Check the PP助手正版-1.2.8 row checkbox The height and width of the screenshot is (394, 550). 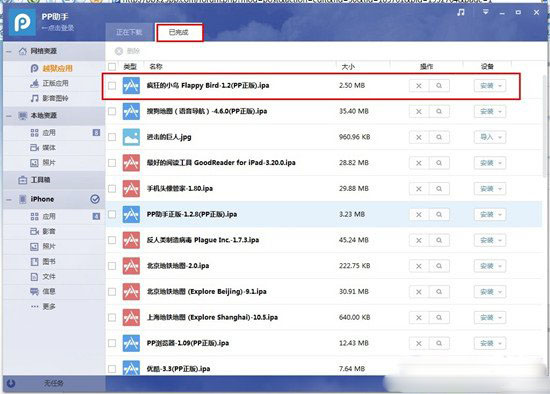tap(112, 214)
